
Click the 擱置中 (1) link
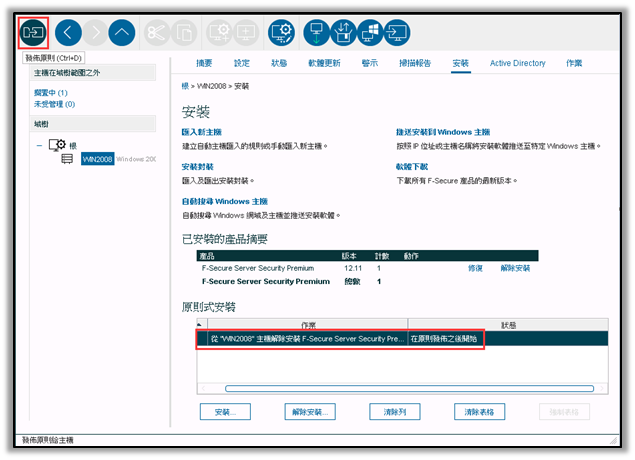51,93
